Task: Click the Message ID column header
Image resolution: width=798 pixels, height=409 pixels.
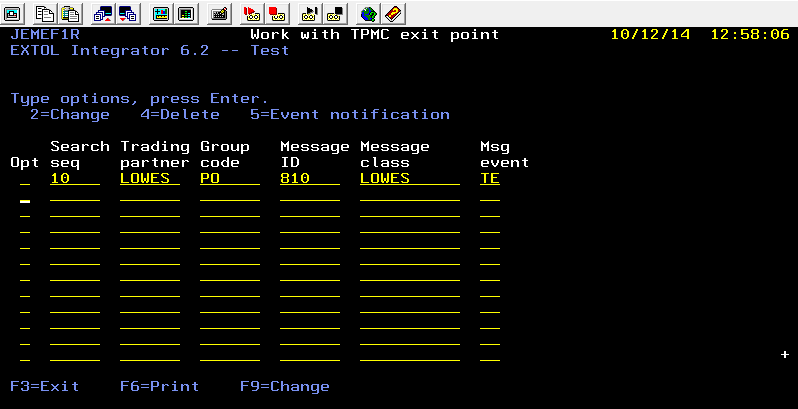Action: pyautogui.click(x=315, y=155)
